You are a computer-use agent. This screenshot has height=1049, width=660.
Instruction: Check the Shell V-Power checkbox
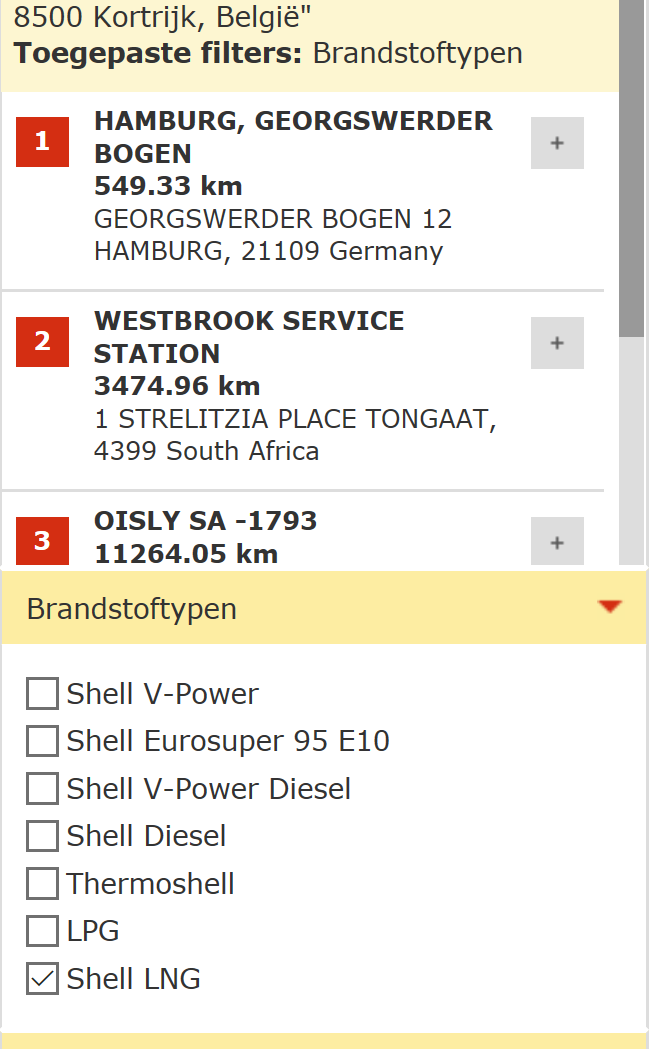coord(42,693)
